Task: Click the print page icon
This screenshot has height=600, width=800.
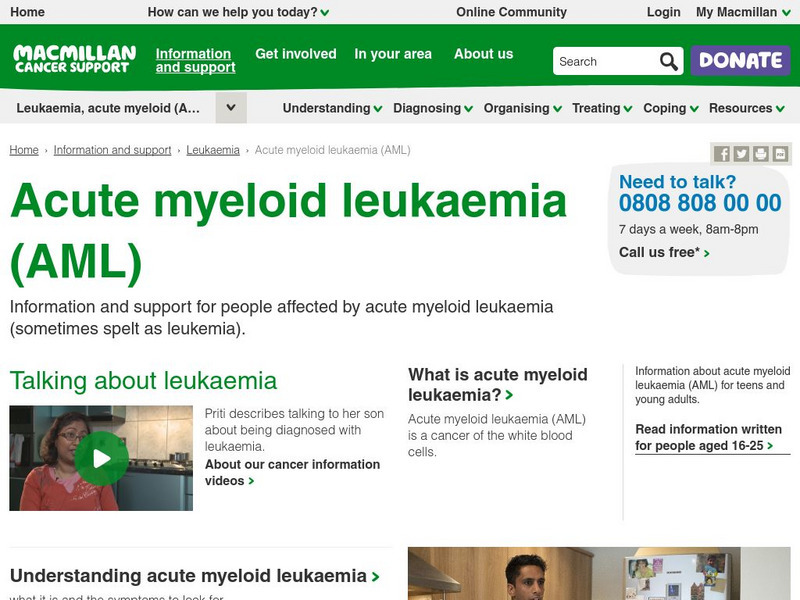Action: click(760, 154)
